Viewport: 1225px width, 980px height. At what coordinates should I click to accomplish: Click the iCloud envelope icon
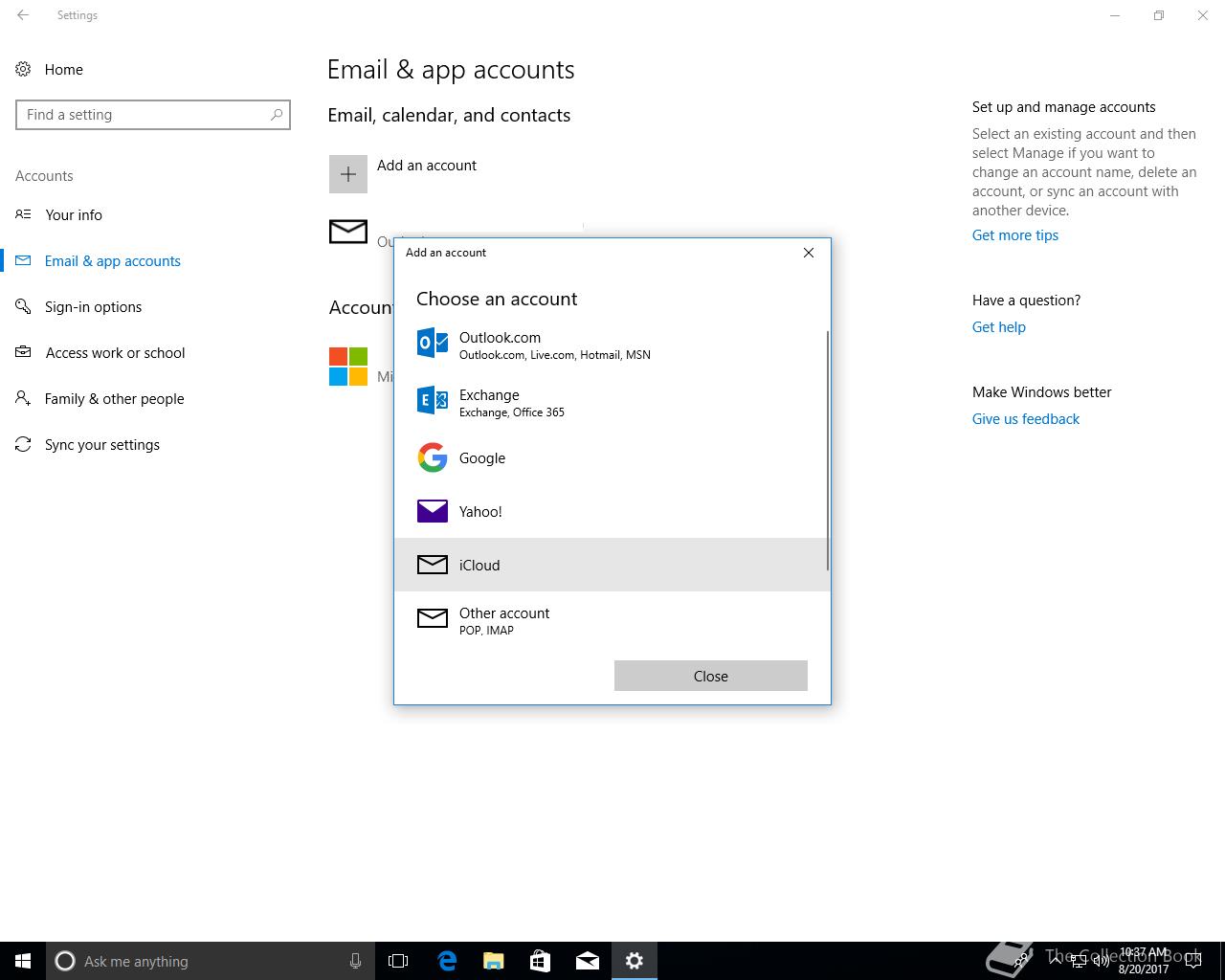(433, 565)
